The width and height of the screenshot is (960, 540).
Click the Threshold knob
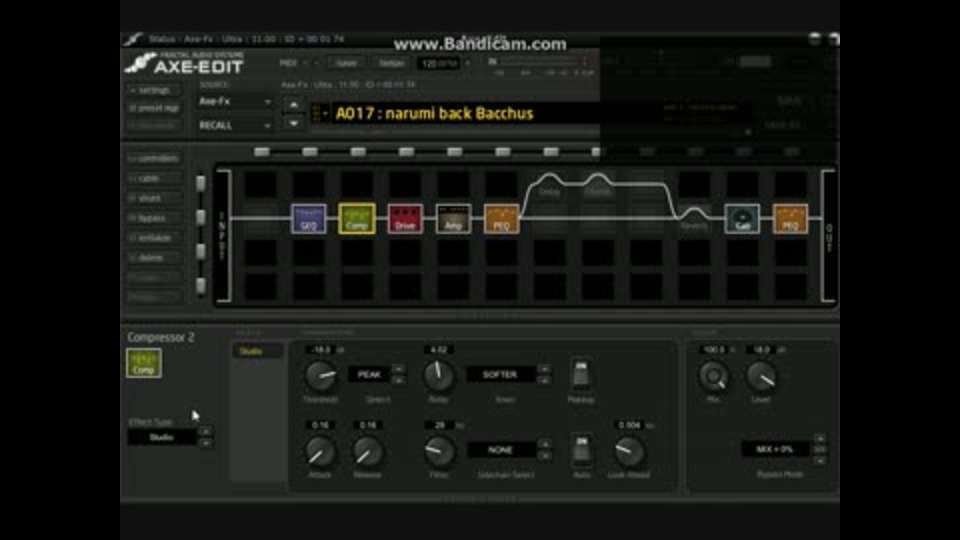pos(321,375)
